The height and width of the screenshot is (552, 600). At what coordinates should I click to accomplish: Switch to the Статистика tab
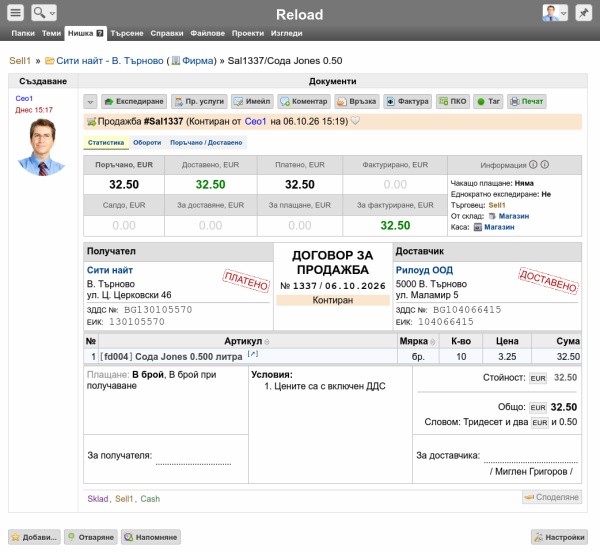tap(106, 143)
